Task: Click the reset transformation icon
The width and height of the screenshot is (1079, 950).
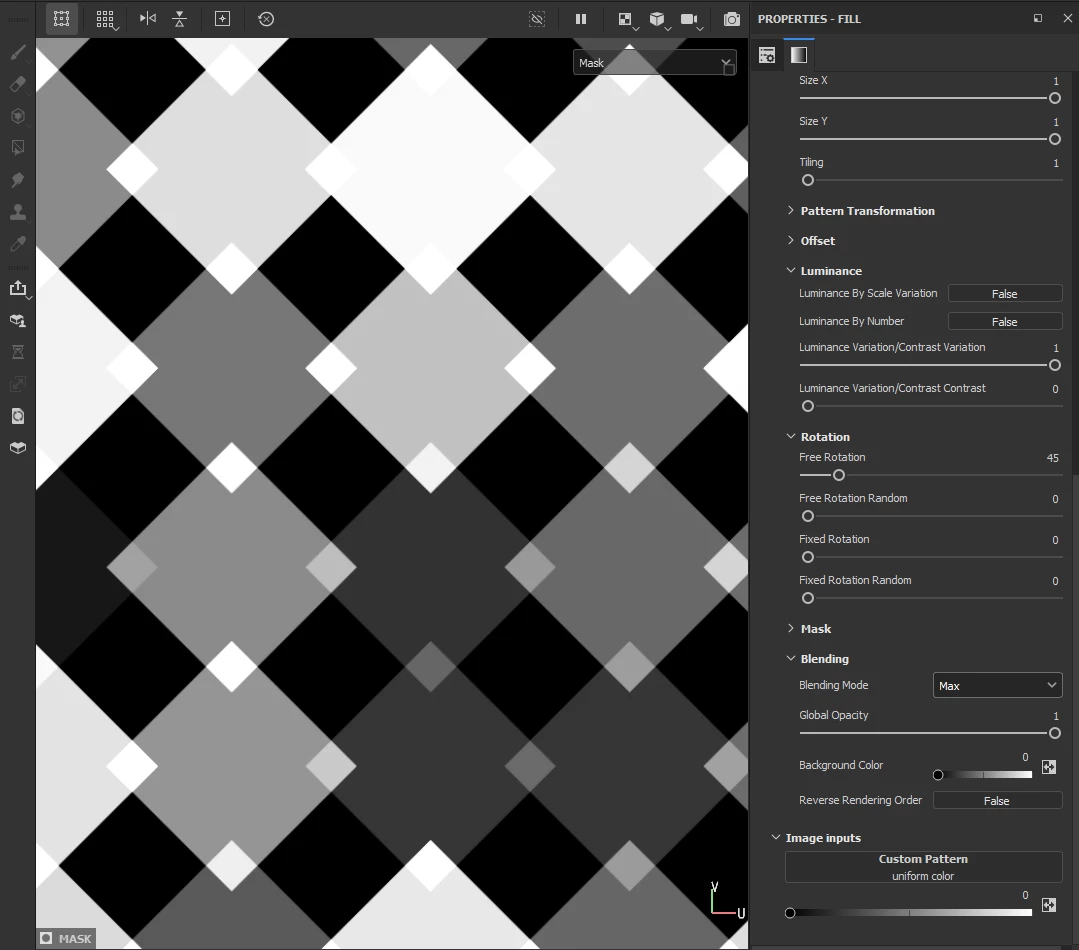Action: click(x=266, y=19)
